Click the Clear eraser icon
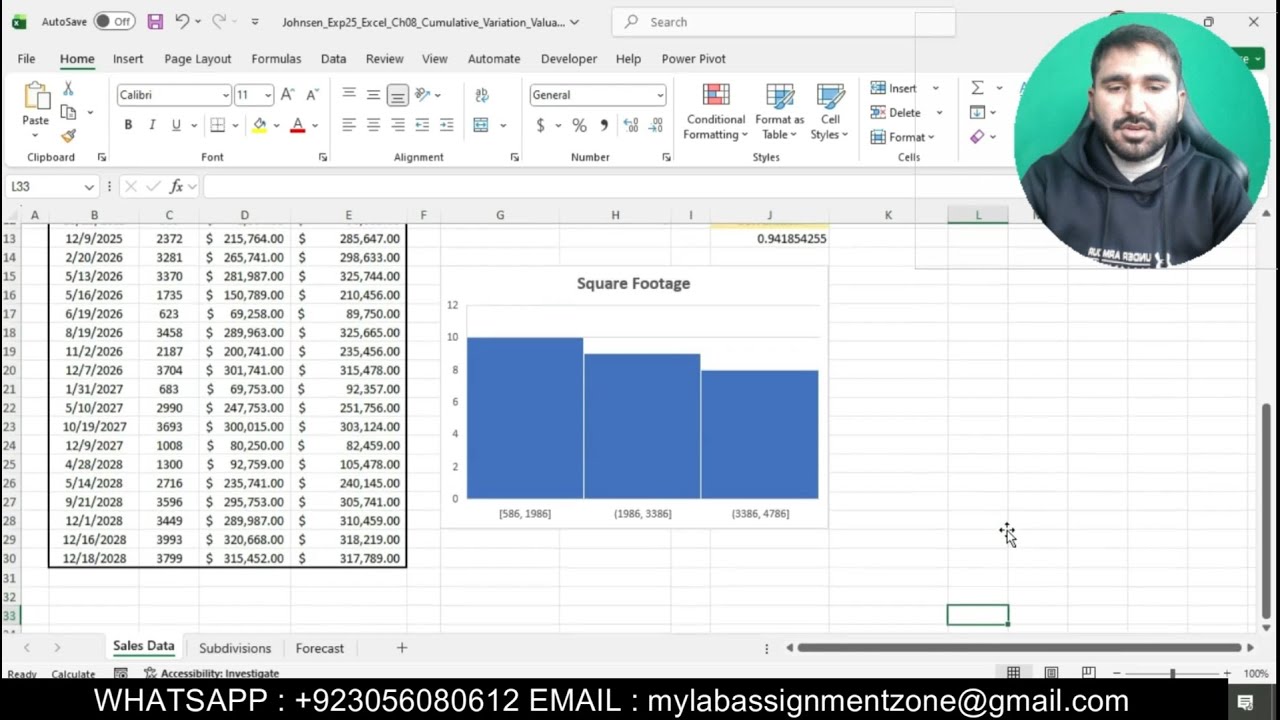The width and height of the screenshot is (1280, 720). coord(977,137)
